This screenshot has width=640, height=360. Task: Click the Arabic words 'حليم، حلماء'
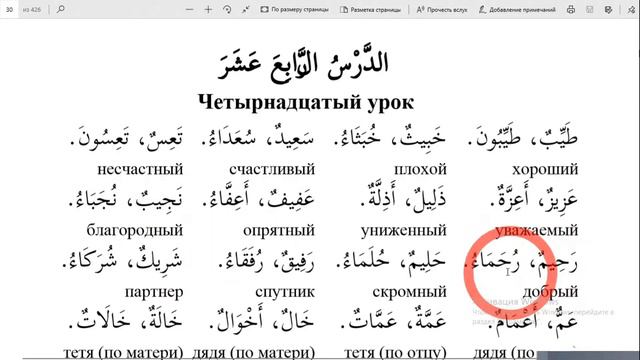(x=391, y=260)
